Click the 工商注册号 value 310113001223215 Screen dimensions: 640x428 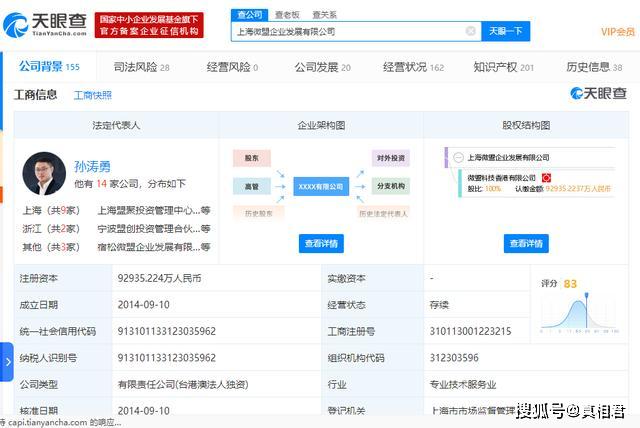(470, 331)
